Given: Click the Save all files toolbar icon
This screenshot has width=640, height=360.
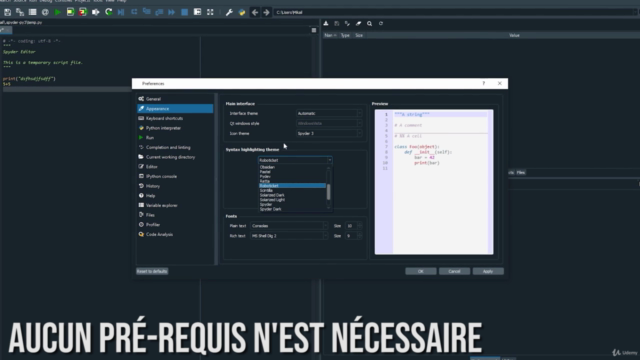Looking at the screenshot, I should pos(20,13).
